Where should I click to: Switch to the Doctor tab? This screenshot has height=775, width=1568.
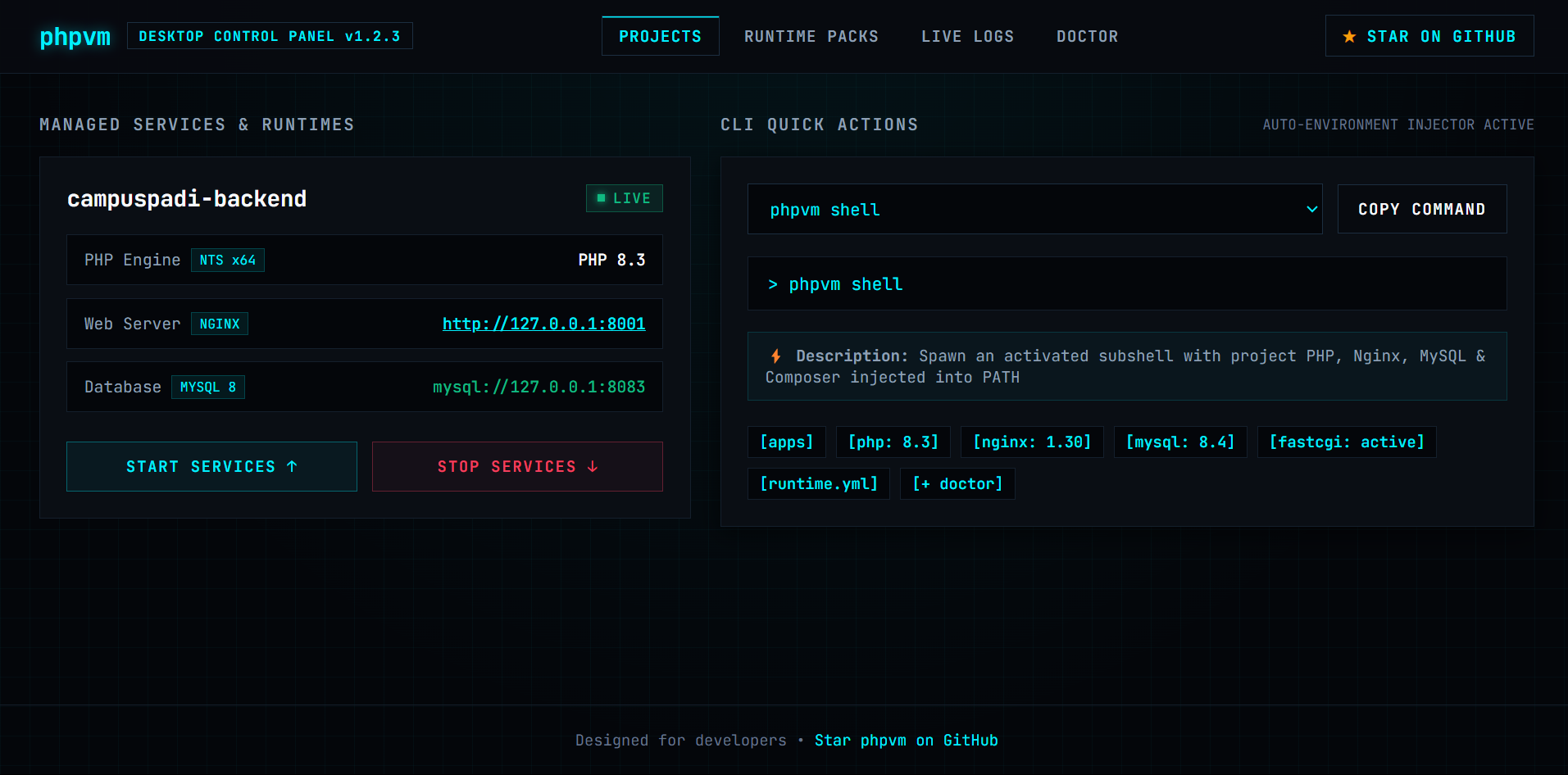(x=1088, y=37)
